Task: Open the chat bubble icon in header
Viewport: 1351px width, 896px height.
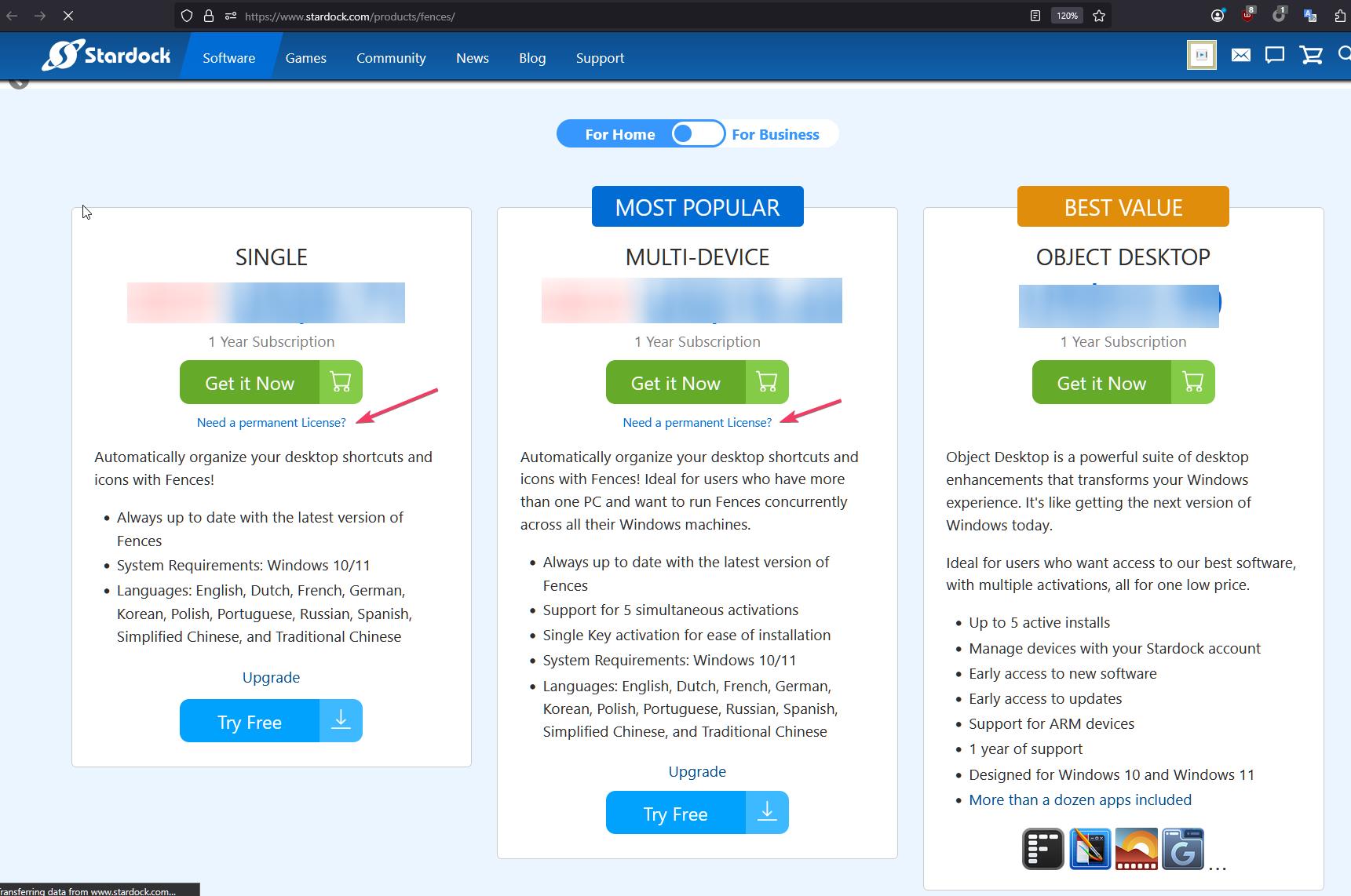Action: click(x=1274, y=55)
